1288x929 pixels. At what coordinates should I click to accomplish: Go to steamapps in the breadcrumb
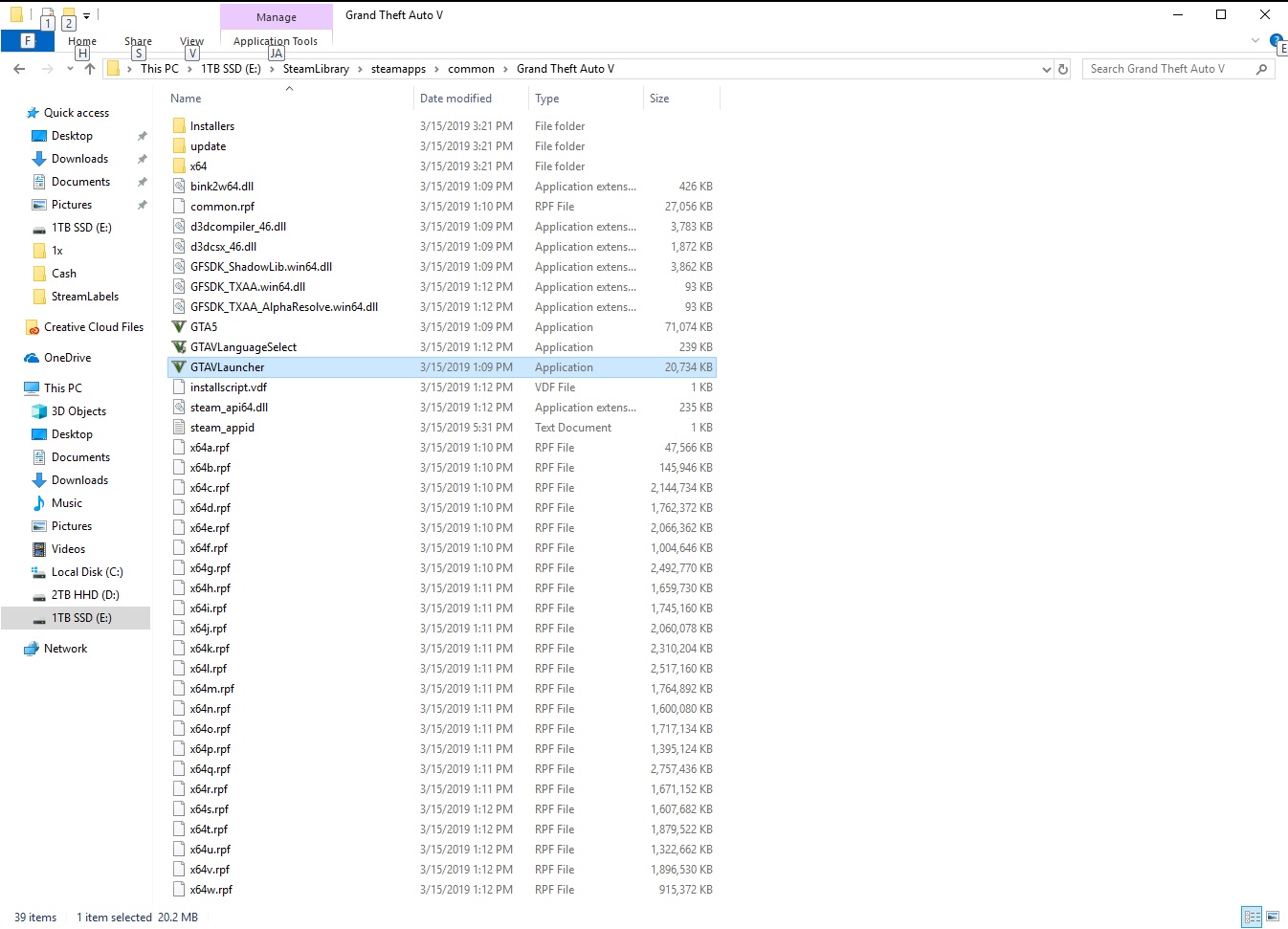[398, 69]
